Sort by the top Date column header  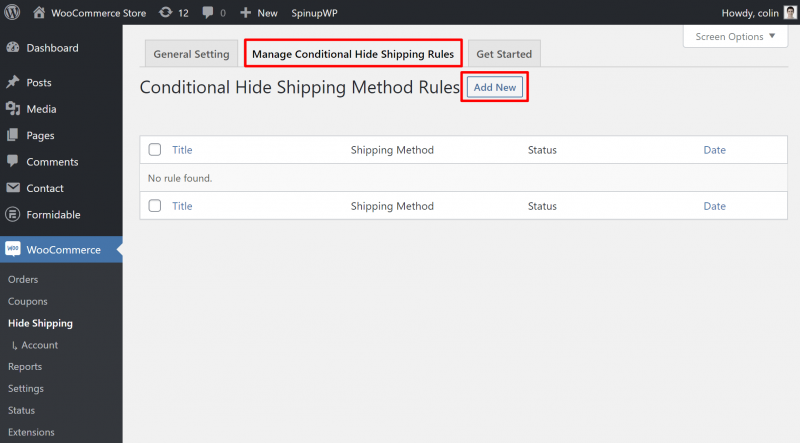[714, 150]
